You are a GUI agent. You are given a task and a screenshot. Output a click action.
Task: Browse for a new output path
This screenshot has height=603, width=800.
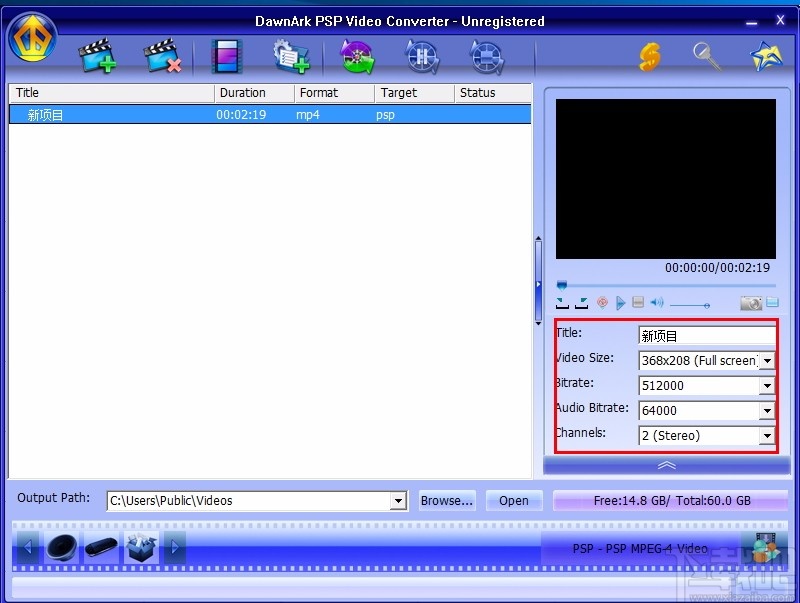pyautogui.click(x=446, y=500)
